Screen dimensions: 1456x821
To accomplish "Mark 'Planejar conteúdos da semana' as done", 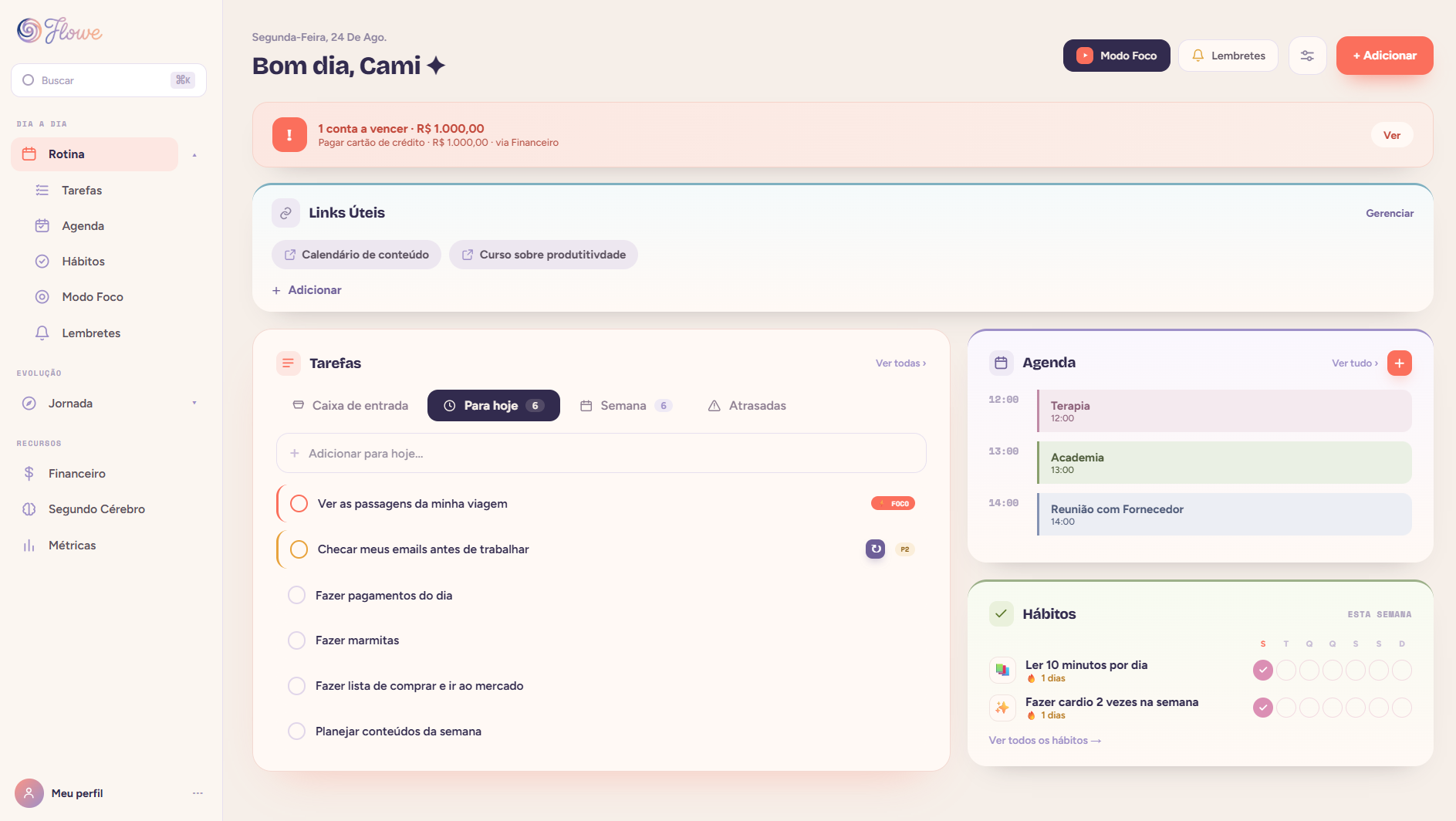I will point(296,731).
